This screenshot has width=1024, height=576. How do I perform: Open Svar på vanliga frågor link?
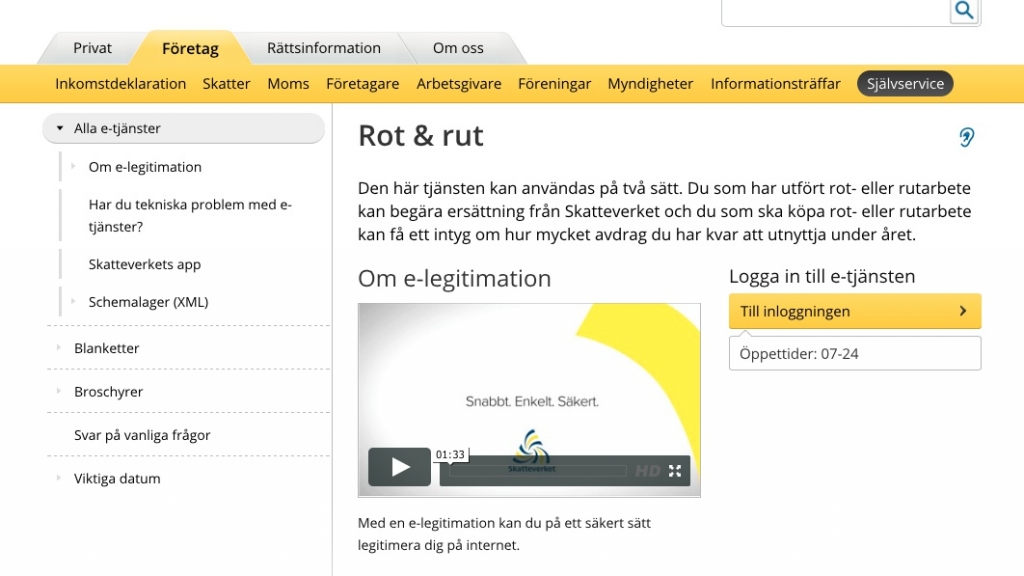pos(142,435)
